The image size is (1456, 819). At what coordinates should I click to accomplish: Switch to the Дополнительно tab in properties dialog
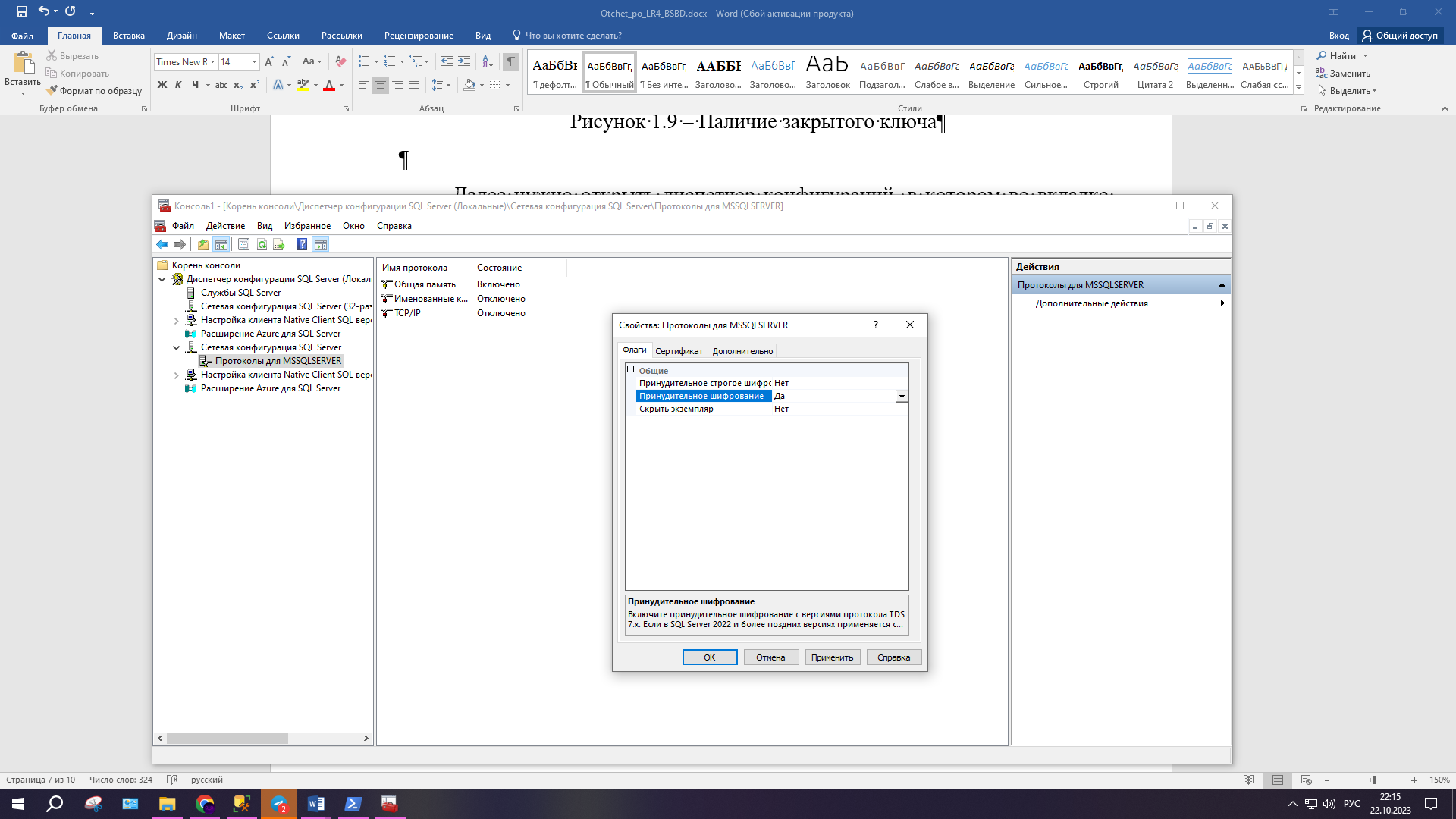(742, 351)
